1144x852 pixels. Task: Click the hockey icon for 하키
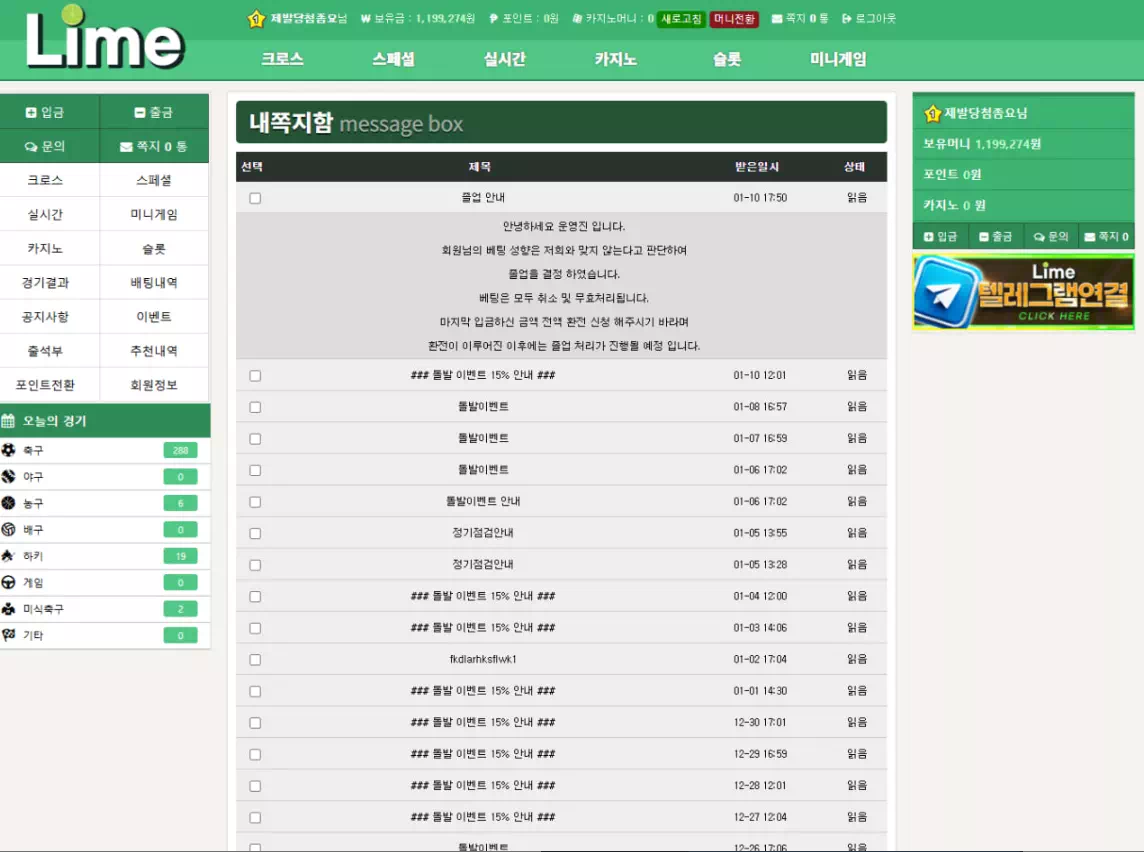[x=9, y=556]
